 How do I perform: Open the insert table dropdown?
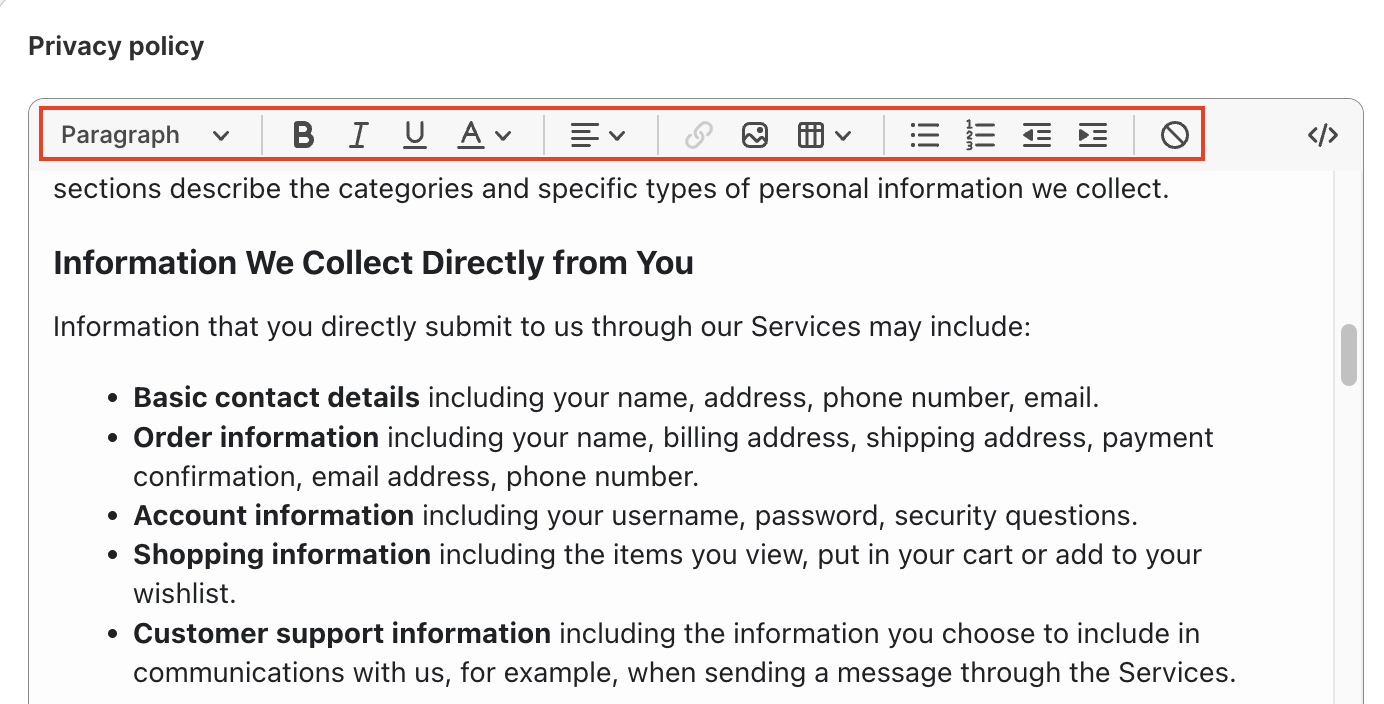[x=825, y=135]
